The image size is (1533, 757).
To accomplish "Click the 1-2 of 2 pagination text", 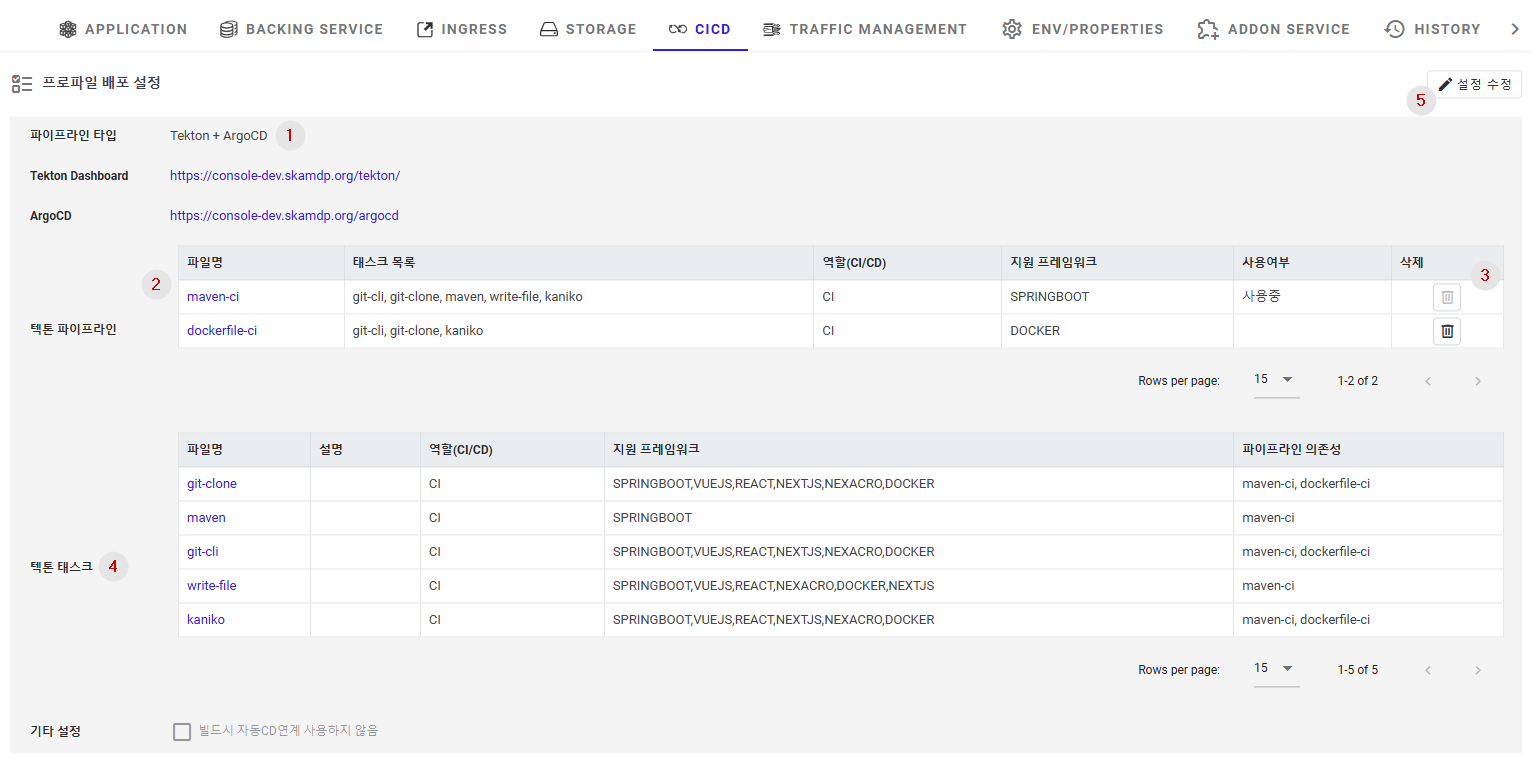I will (1358, 381).
